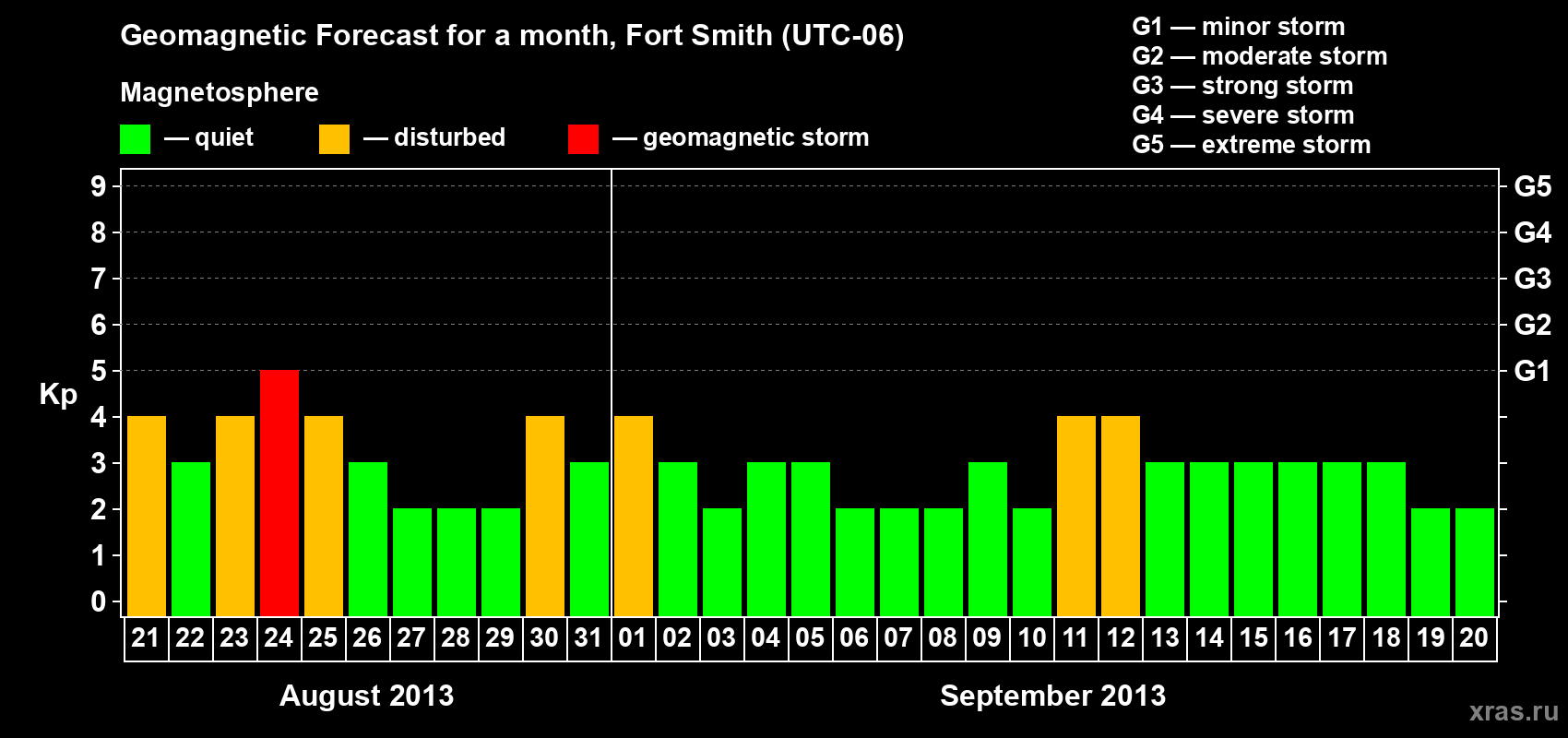Click the orange bar for September 01

[634, 516]
